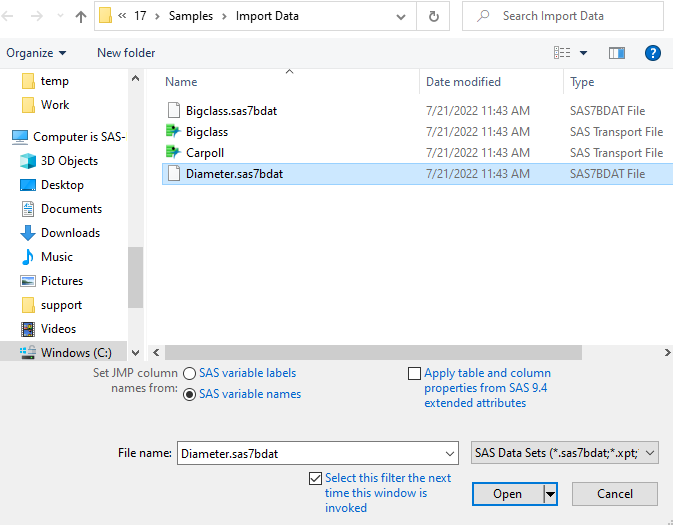This screenshot has width=673, height=525.
Task: Sort files by Name column header
Action: (181, 82)
